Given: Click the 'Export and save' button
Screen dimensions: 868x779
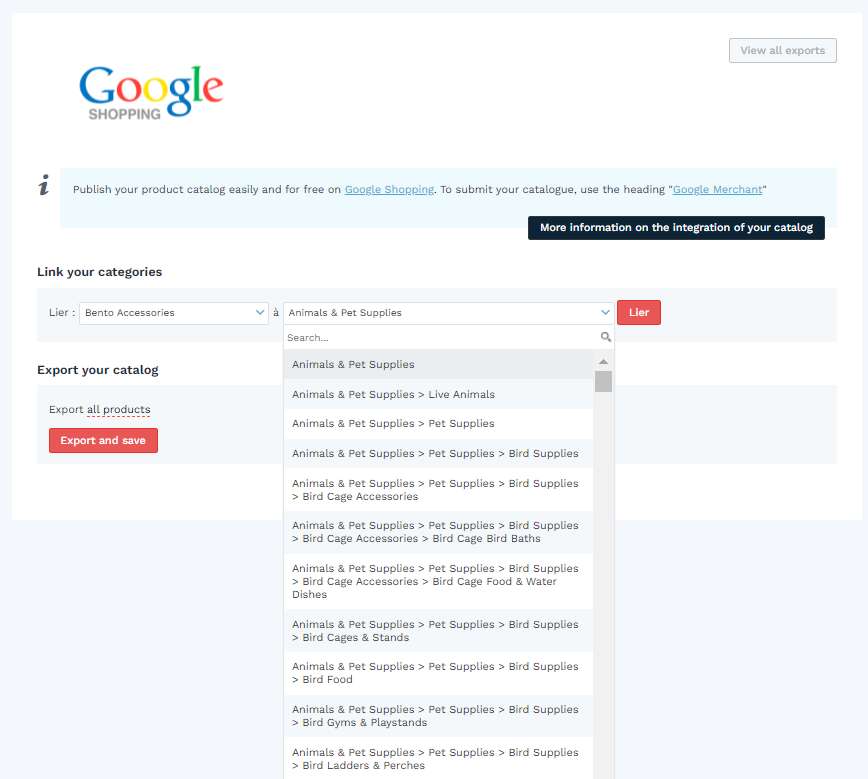Looking at the screenshot, I should tap(103, 440).
